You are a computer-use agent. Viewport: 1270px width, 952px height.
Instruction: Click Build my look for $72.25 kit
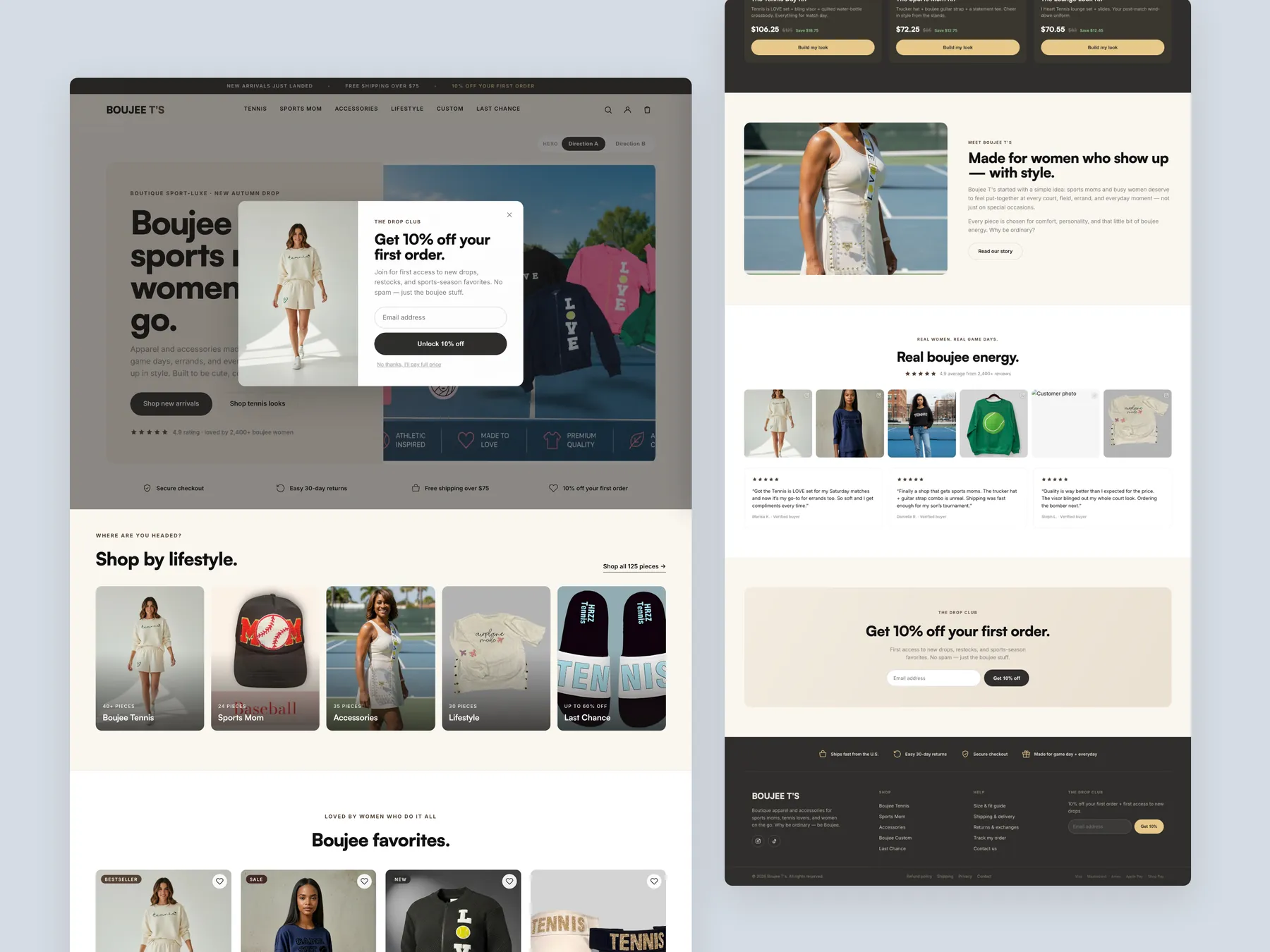tap(957, 47)
